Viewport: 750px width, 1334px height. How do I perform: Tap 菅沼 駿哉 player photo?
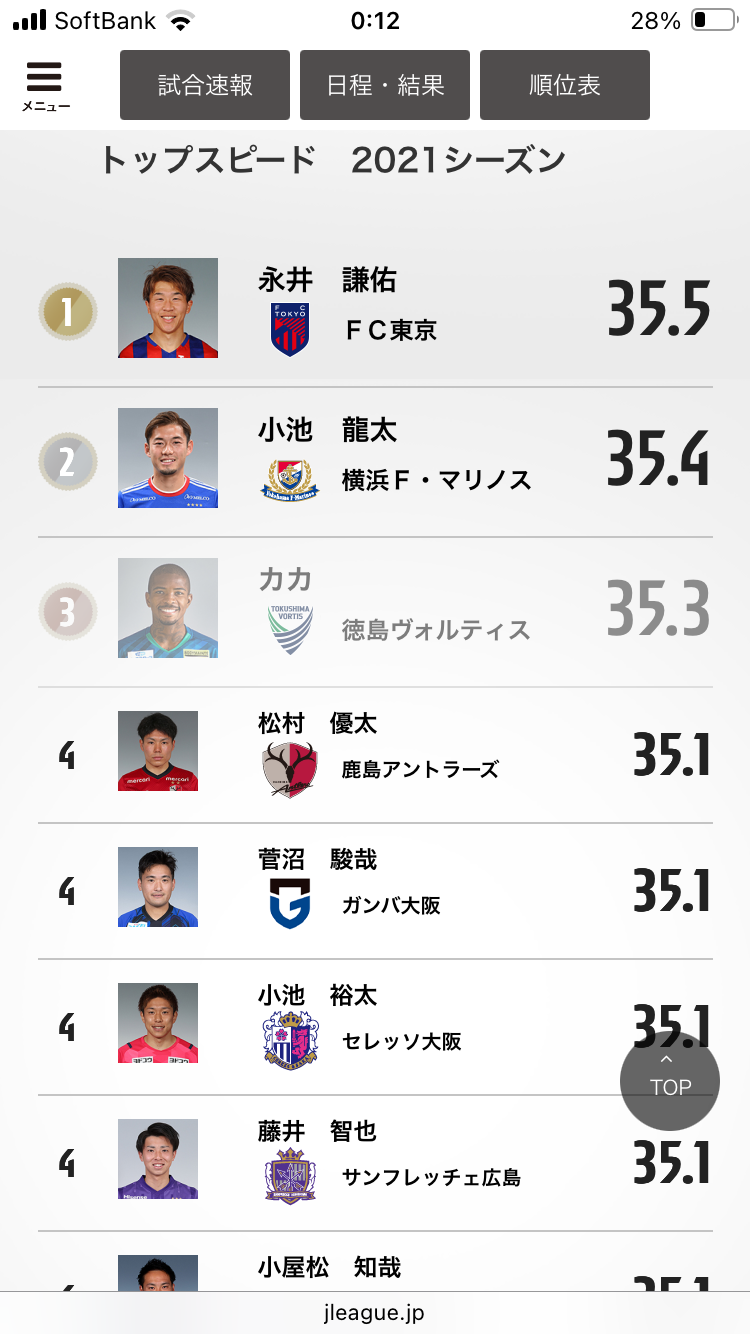click(158, 887)
